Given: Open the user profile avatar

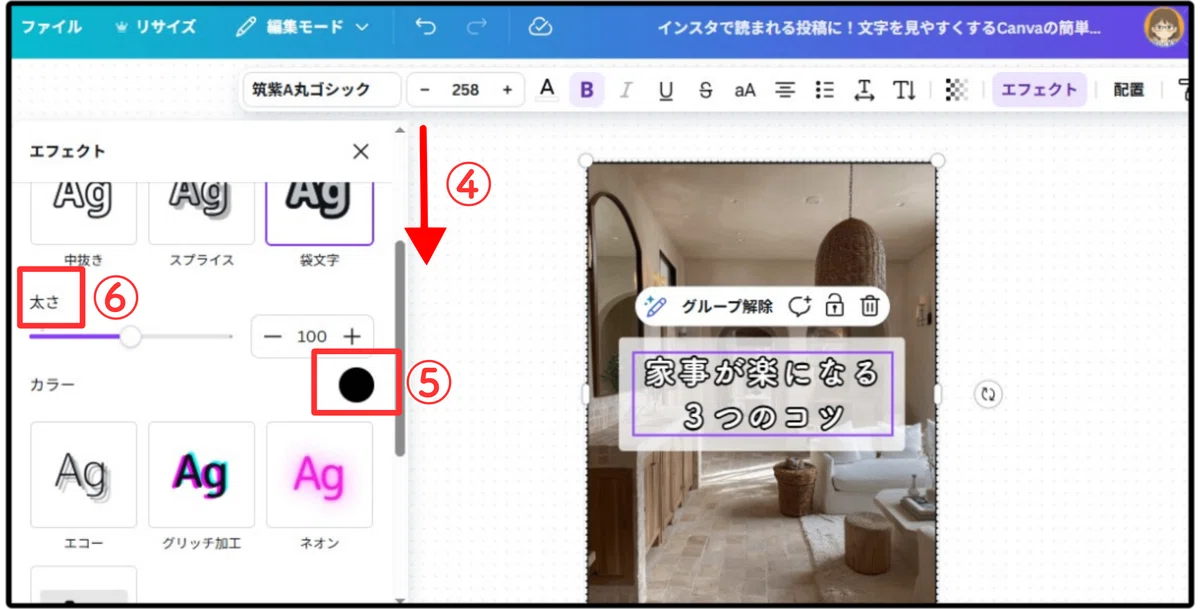Looking at the screenshot, I should pos(1164,27).
